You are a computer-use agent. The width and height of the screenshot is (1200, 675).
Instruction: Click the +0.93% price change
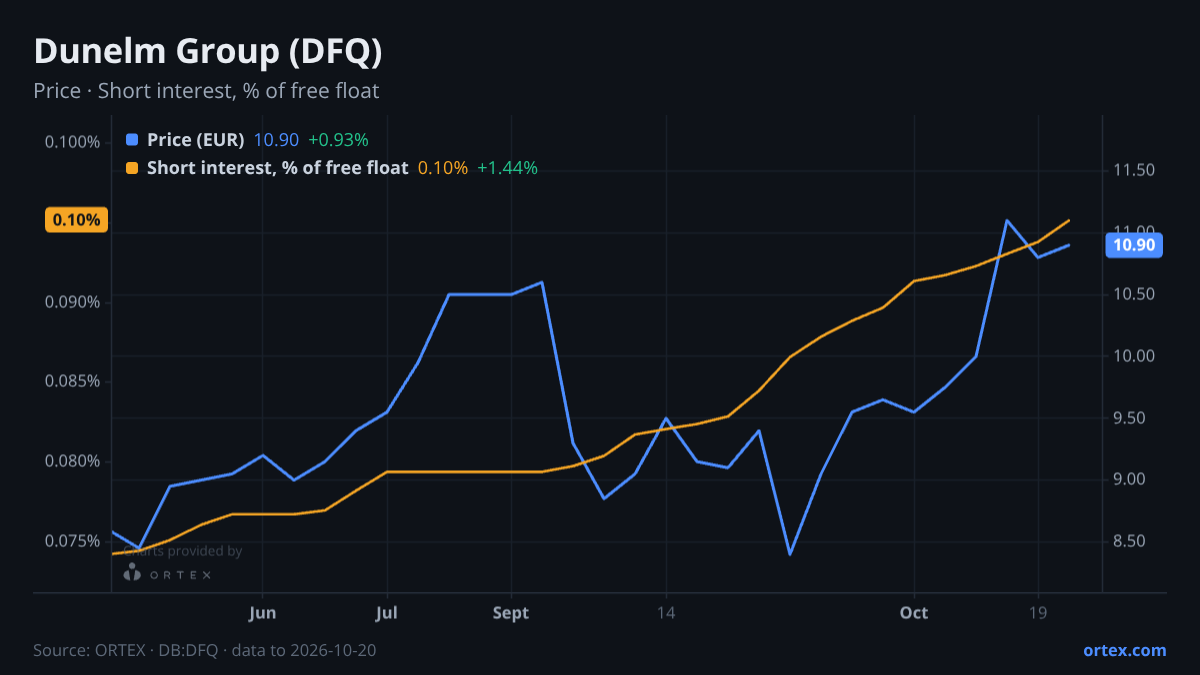(x=338, y=140)
